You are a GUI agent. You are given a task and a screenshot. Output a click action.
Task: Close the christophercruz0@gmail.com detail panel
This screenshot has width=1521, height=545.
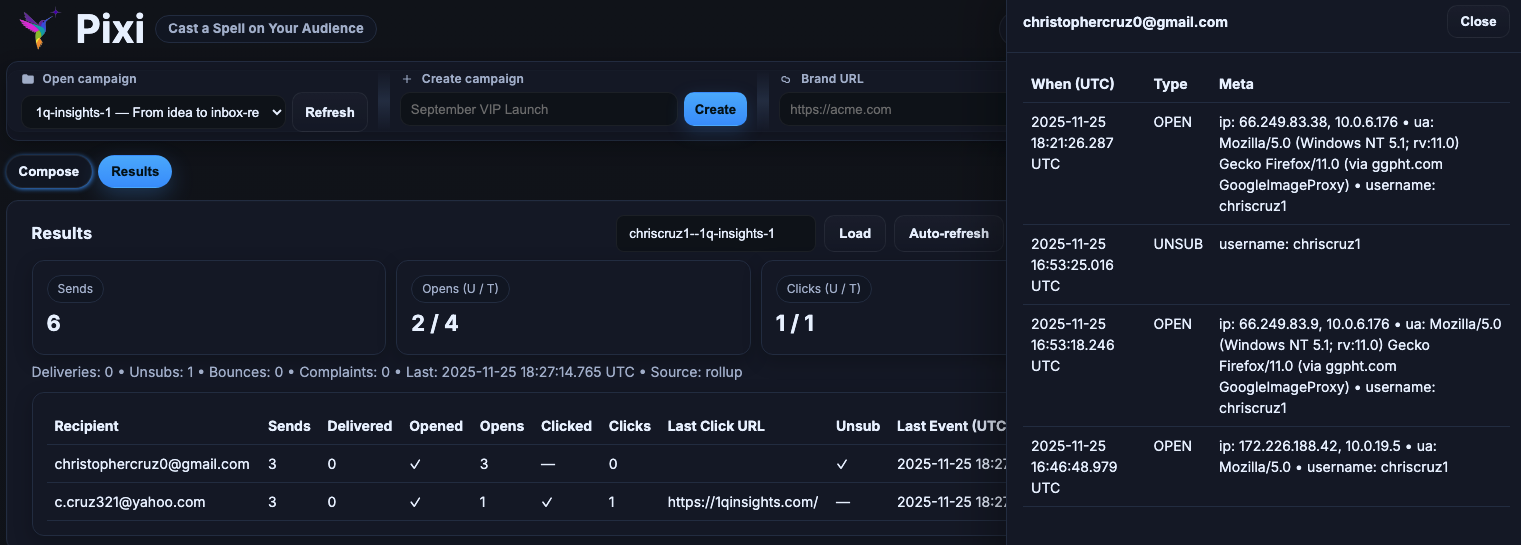(1478, 21)
